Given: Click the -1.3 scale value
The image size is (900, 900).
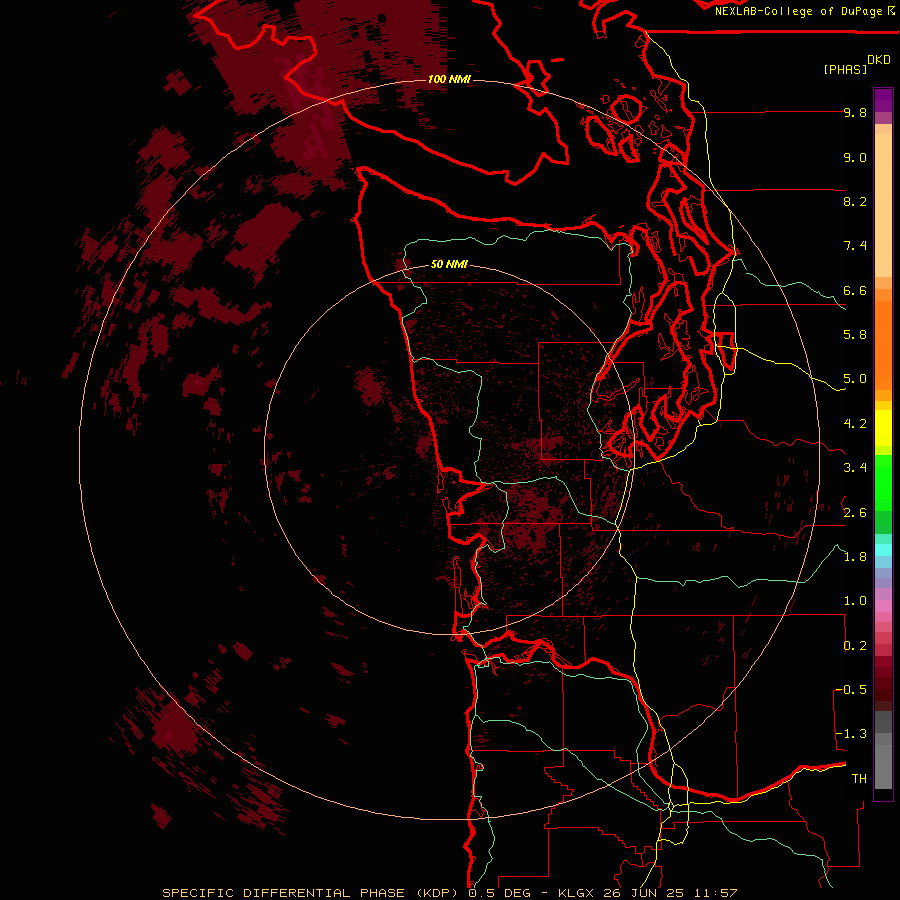Looking at the screenshot, I should 853,734.
